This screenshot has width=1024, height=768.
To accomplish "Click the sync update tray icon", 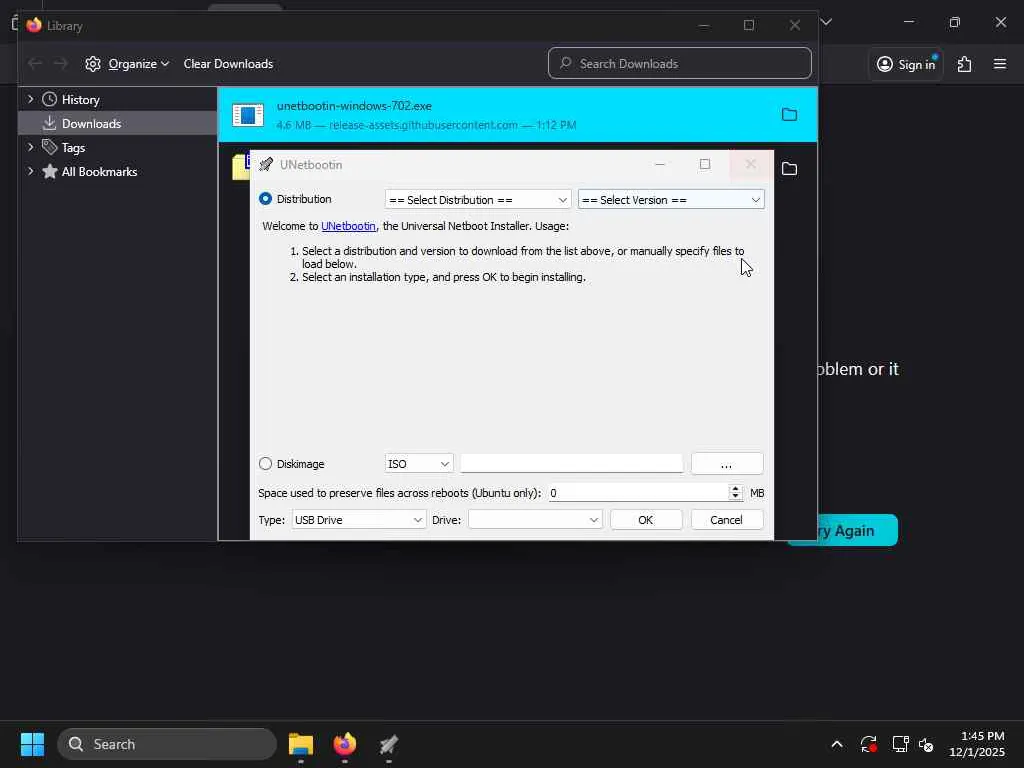I will coord(869,744).
